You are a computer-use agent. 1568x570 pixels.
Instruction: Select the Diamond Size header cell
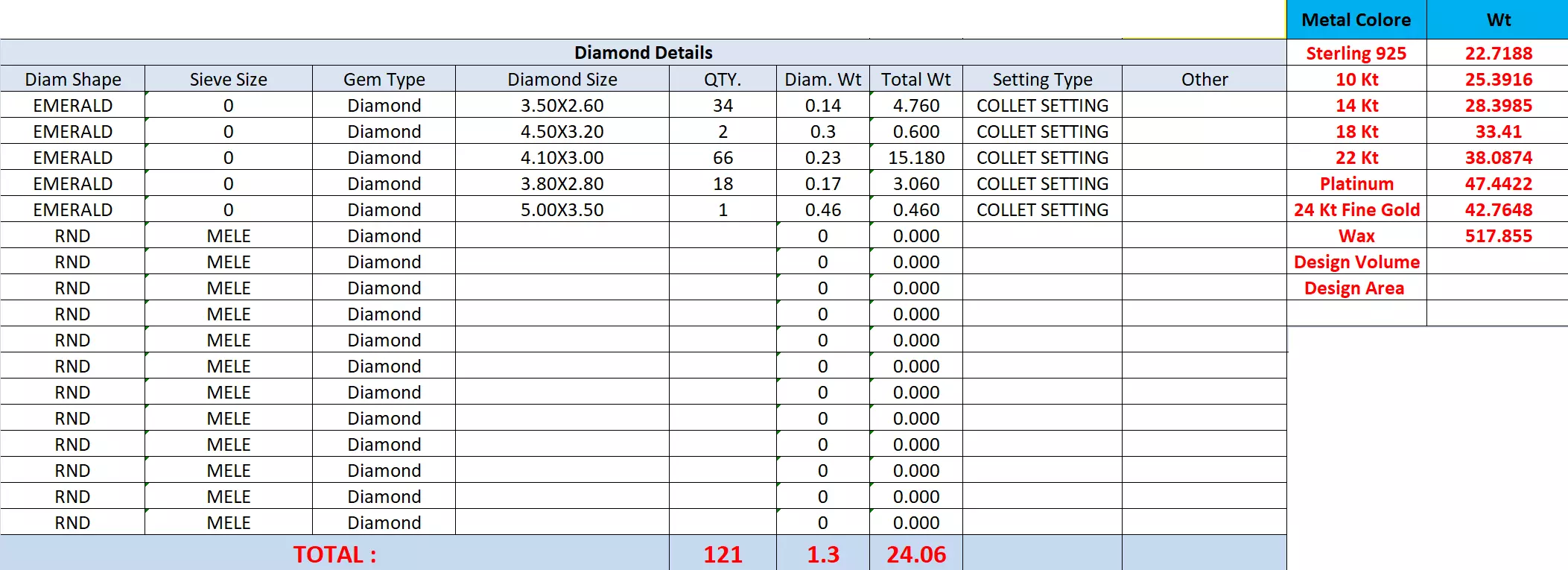click(562, 79)
